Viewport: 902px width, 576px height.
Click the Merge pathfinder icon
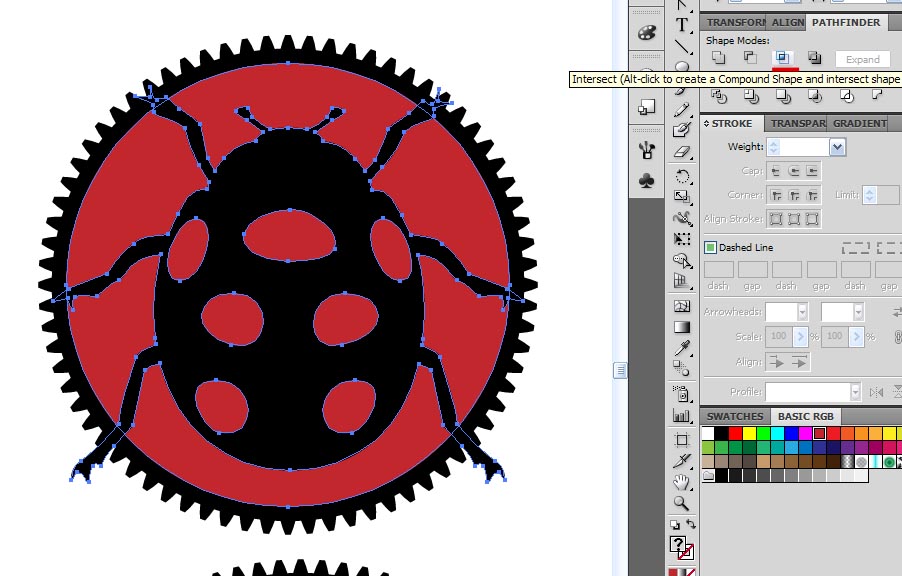point(783,96)
